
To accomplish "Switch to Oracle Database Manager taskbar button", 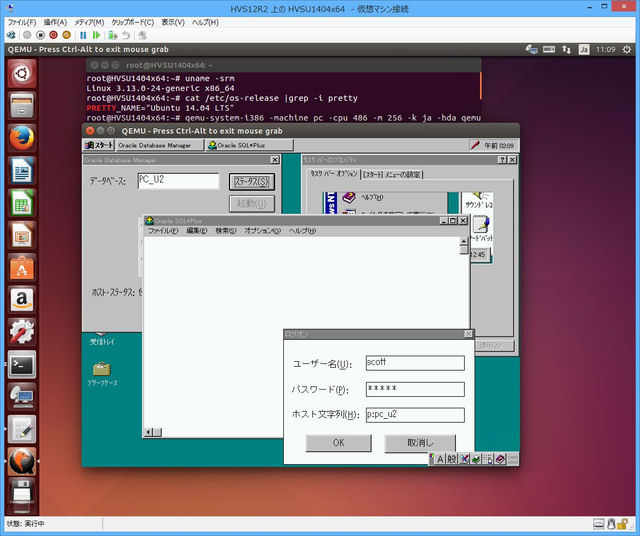I will (159, 145).
